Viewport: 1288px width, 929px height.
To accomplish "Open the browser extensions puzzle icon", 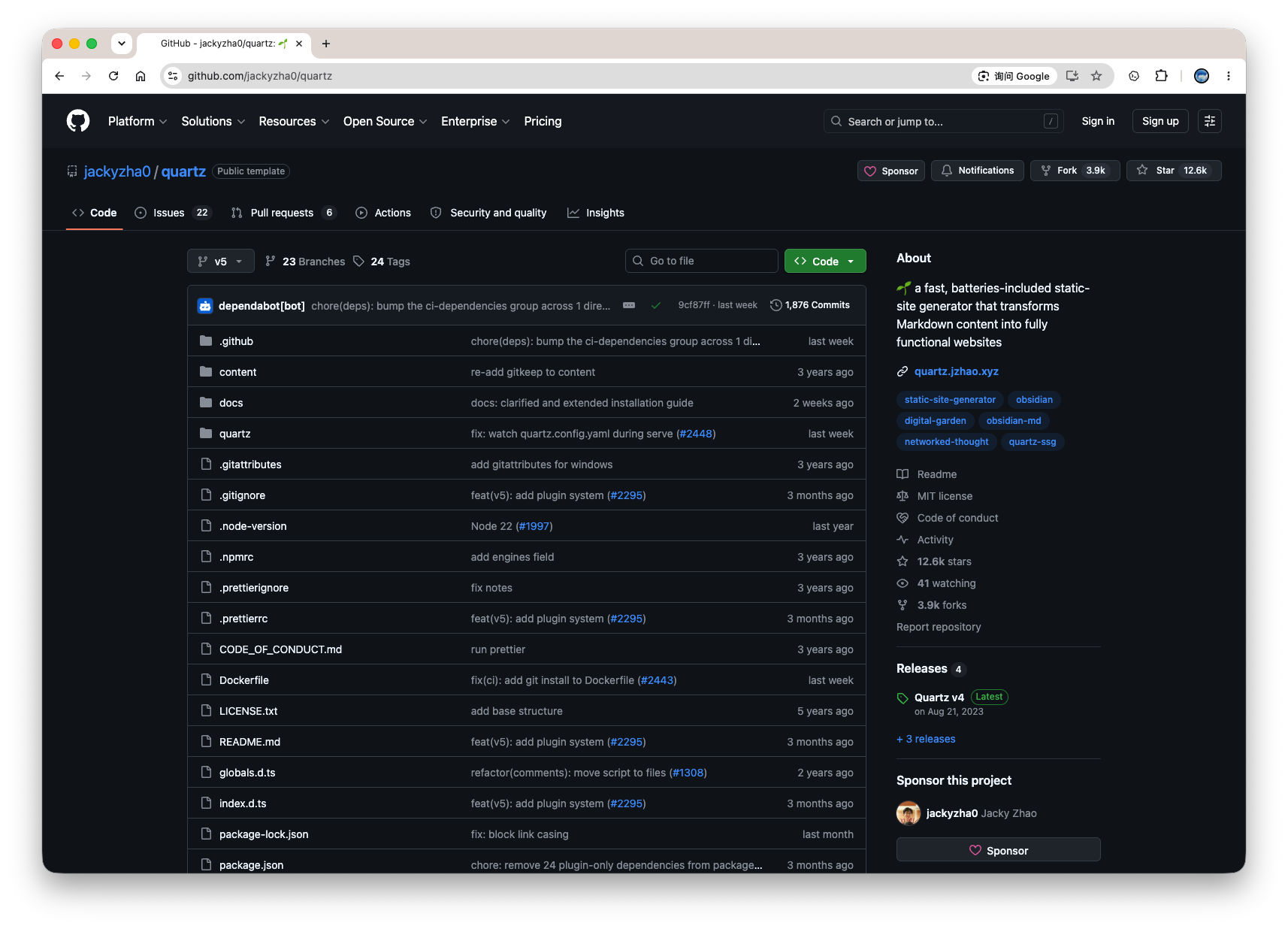I will (1161, 76).
